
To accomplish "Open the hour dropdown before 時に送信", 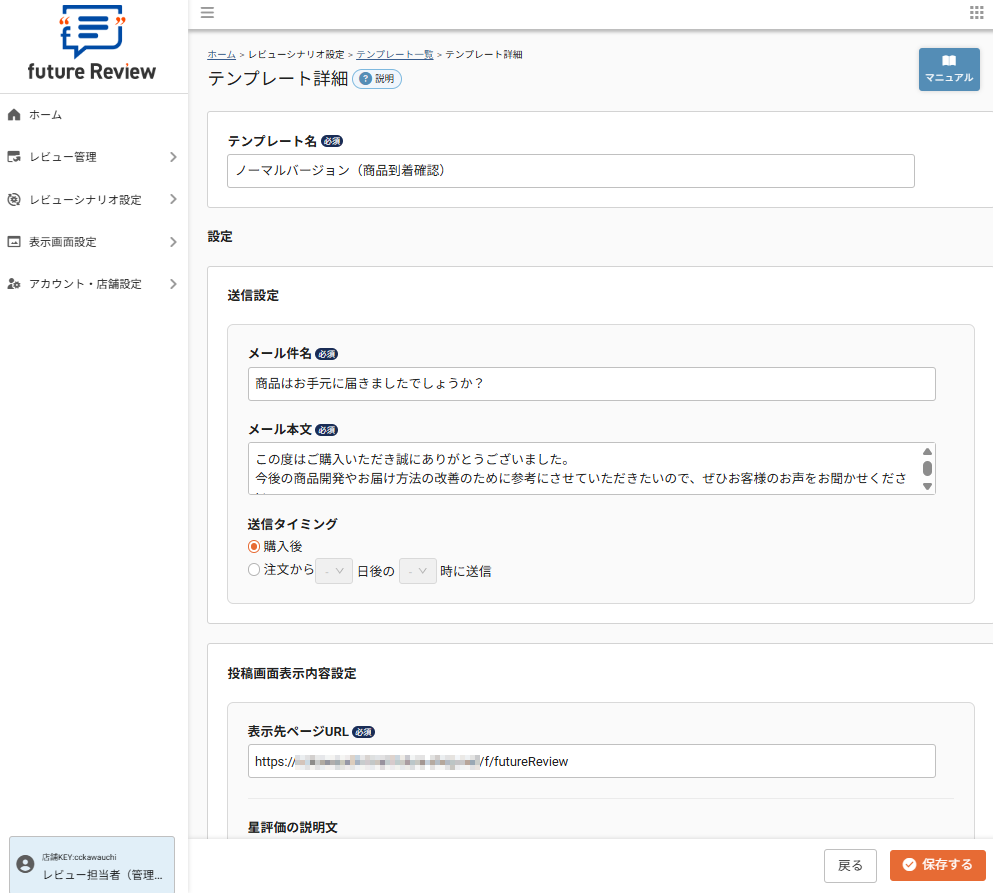I will pyautogui.click(x=417, y=570).
